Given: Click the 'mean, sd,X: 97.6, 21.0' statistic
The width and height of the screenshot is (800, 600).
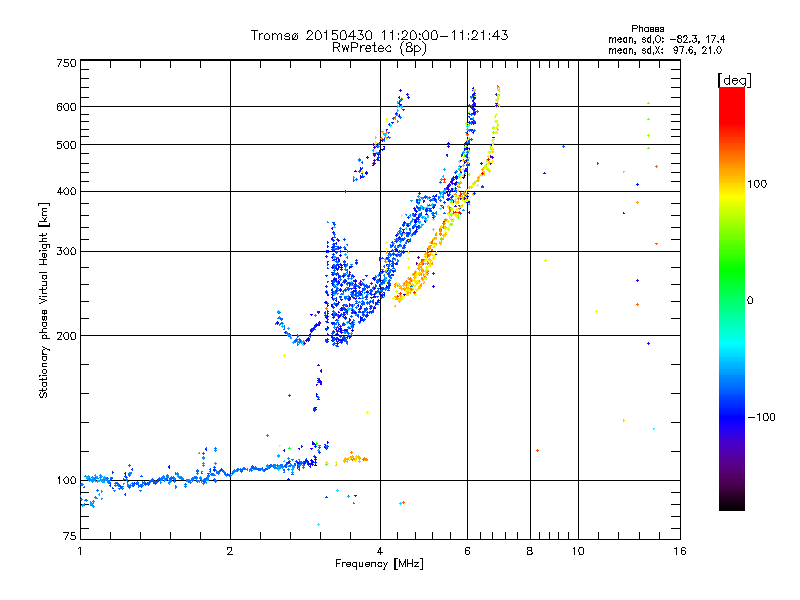Looking at the screenshot, I should click(x=665, y=50).
